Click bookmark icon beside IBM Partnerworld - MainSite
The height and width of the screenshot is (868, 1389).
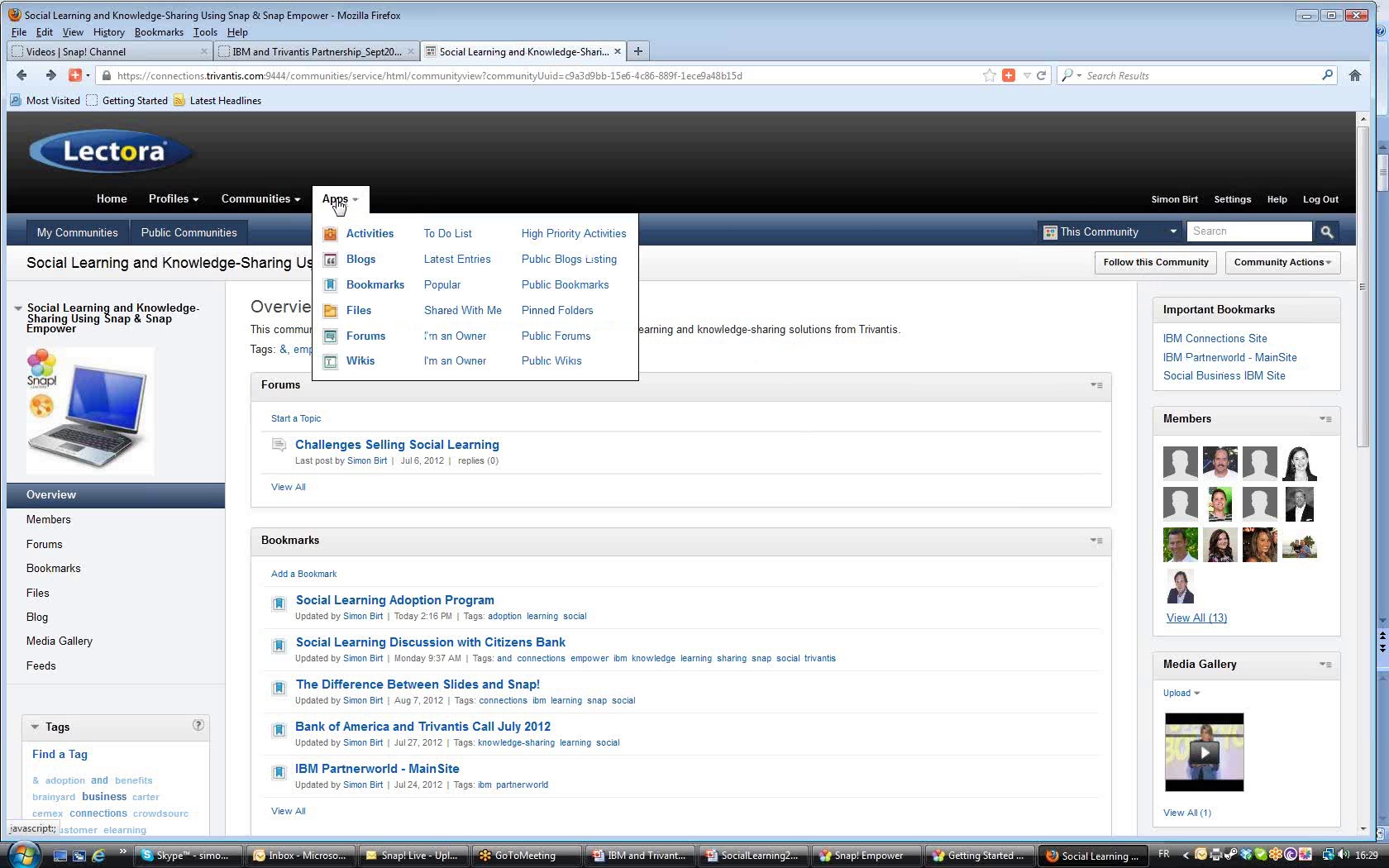[279, 772]
